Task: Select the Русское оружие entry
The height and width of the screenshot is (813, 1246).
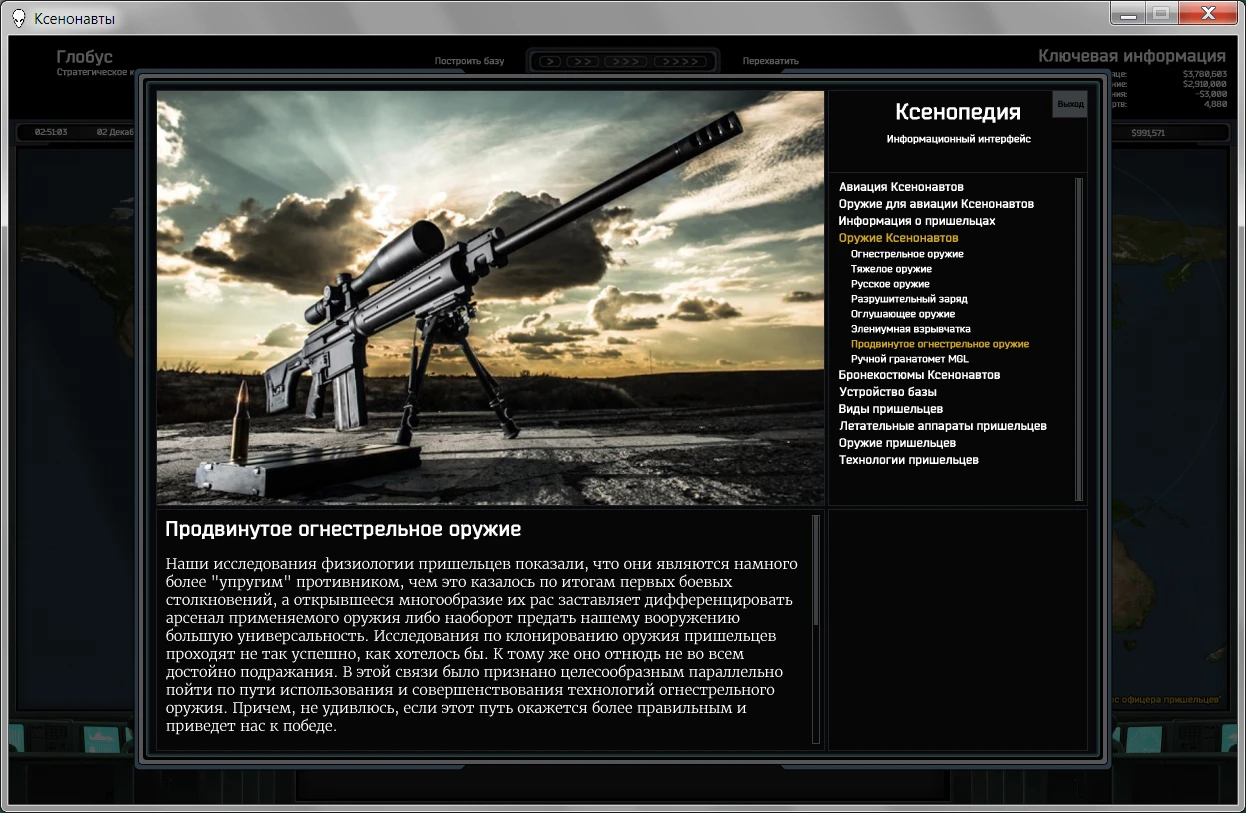Action: (x=890, y=284)
